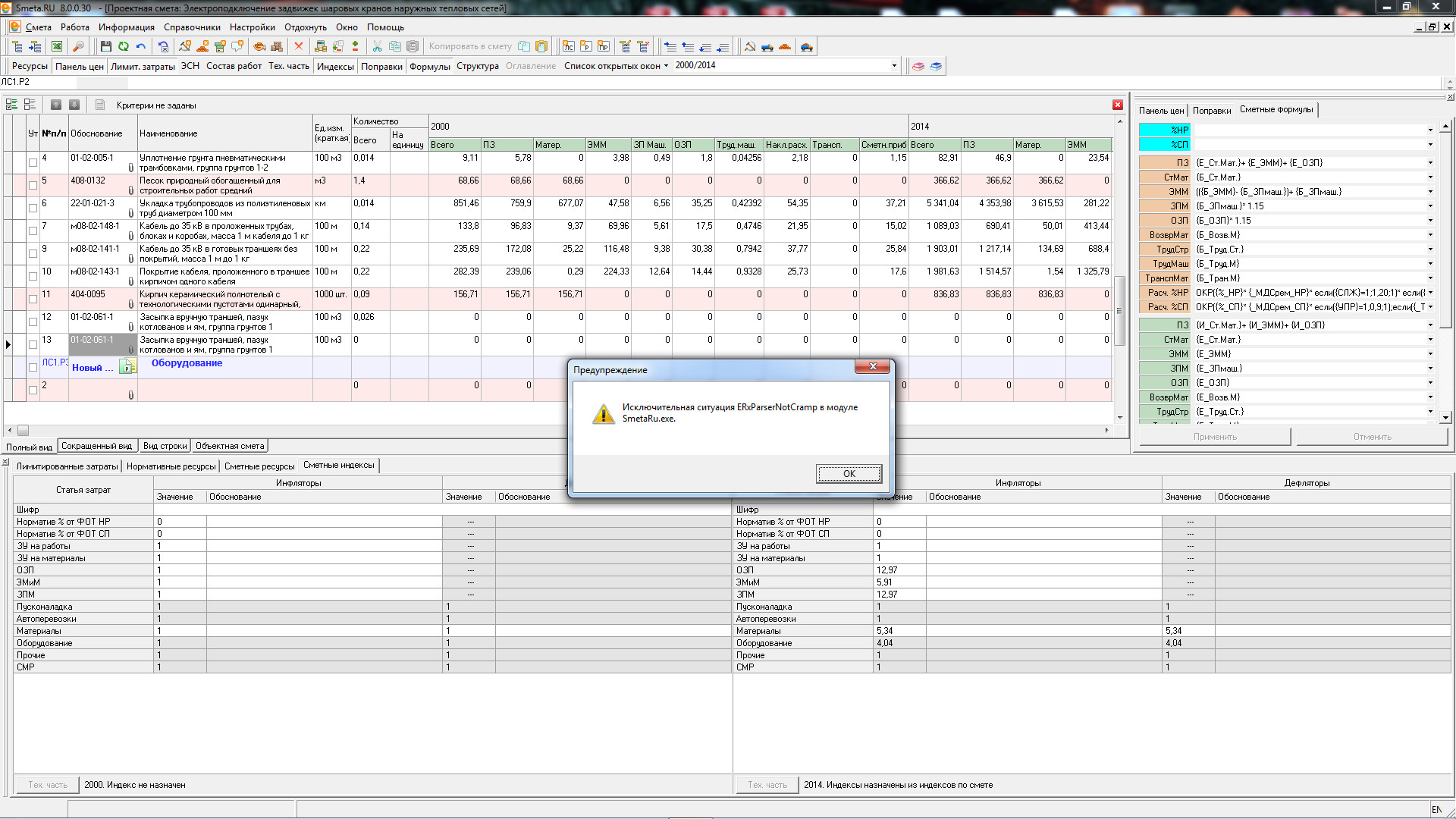Switch to Поправки tab in right panel
The height and width of the screenshot is (819, 1456).
[x=1211, y=111]
